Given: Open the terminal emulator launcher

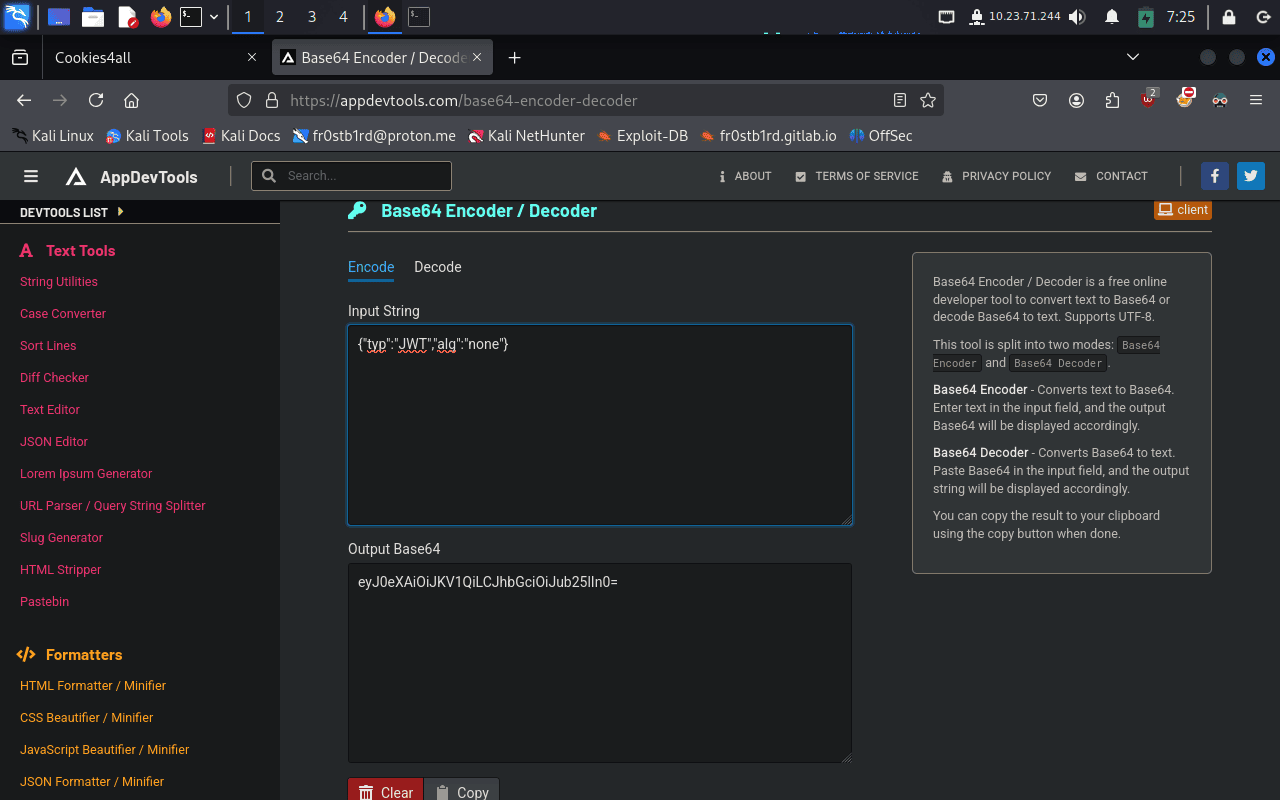Looking at the screenshot, I should pos(191,17).
